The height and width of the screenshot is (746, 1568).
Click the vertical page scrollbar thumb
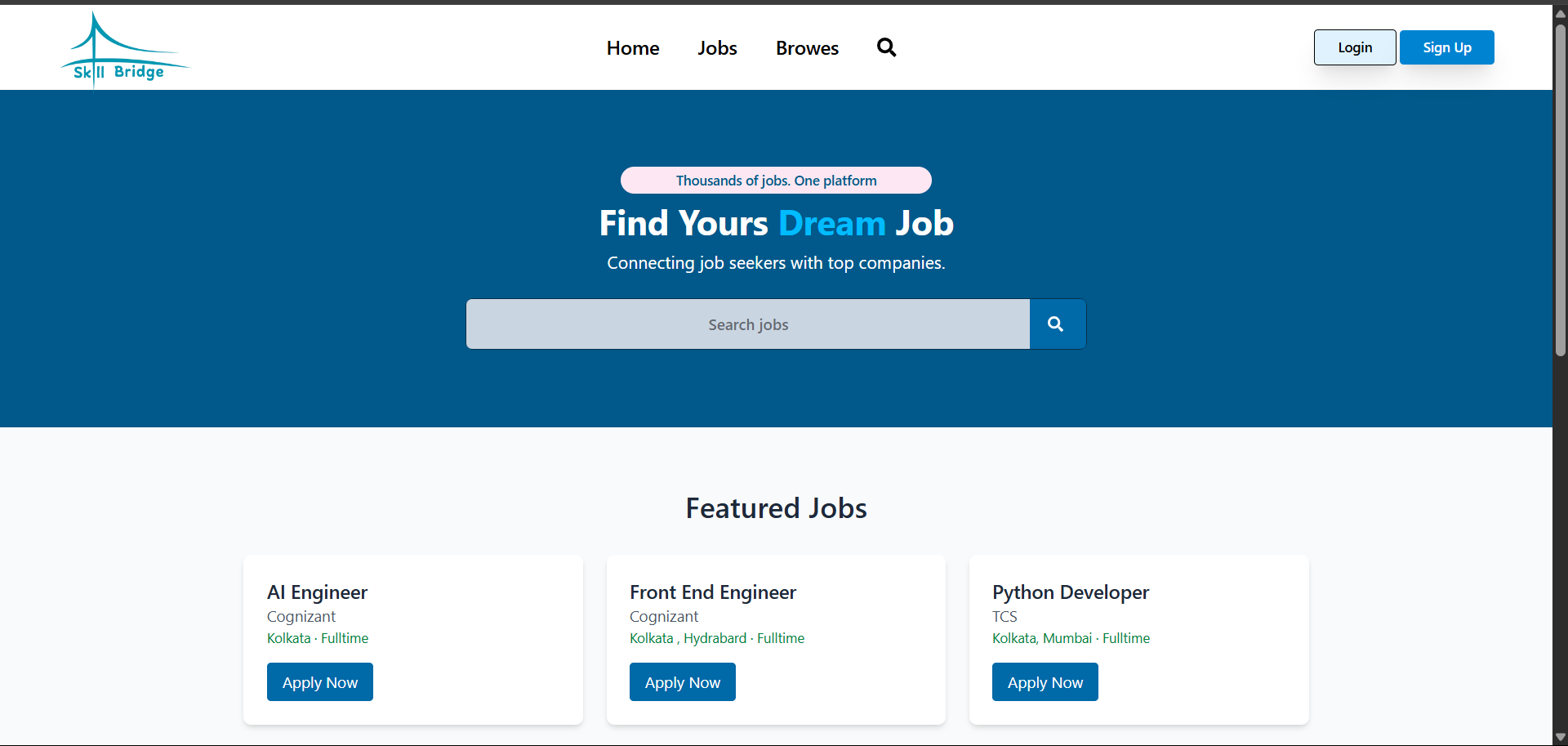[1560, 188]
